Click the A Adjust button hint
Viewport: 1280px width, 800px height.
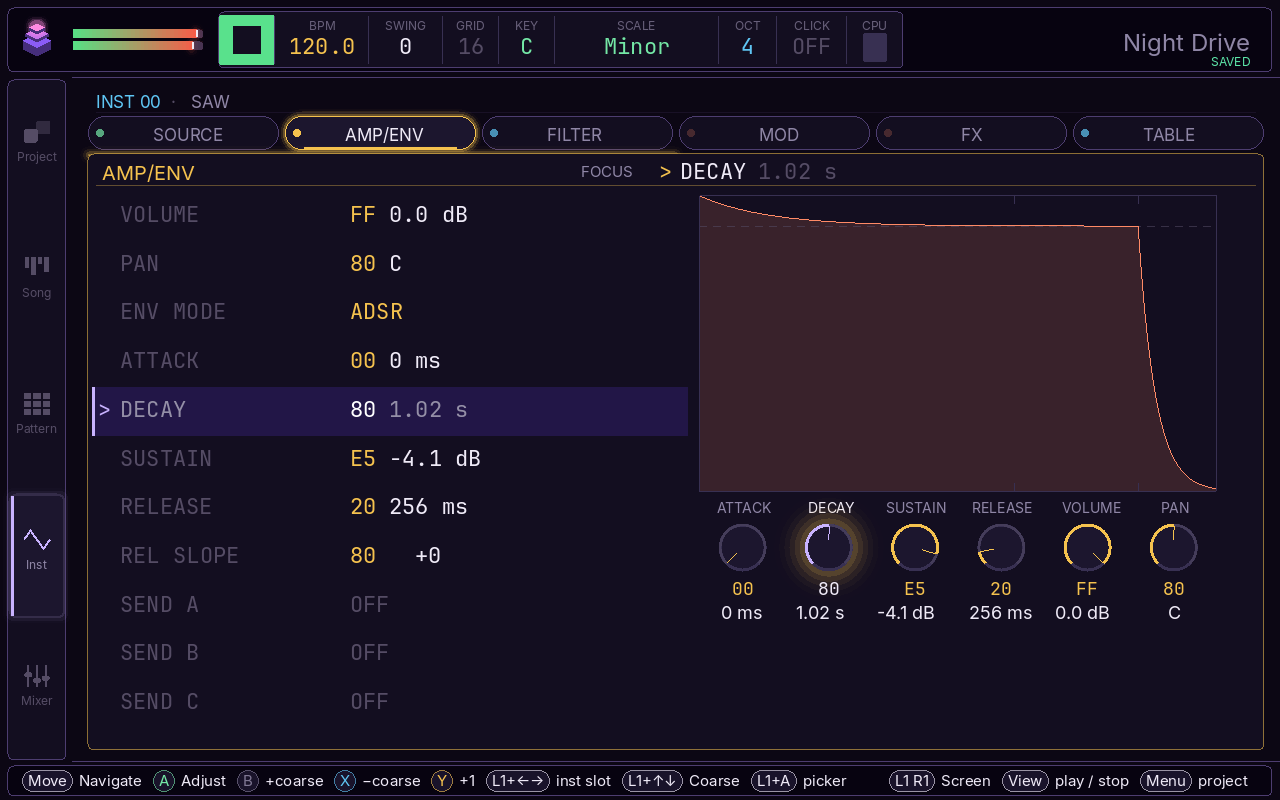[190, 781]
